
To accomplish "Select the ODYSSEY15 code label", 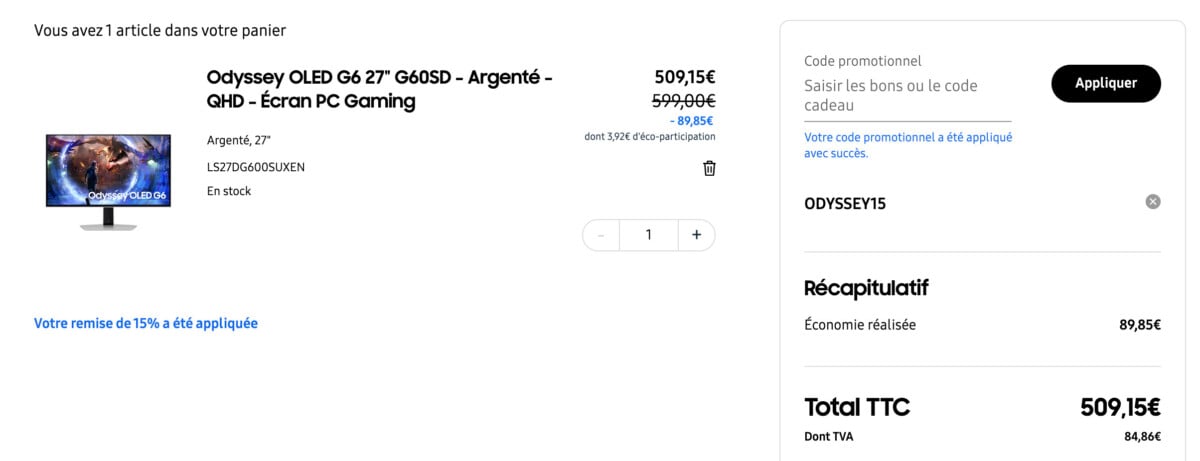I will tap(845, 203).
